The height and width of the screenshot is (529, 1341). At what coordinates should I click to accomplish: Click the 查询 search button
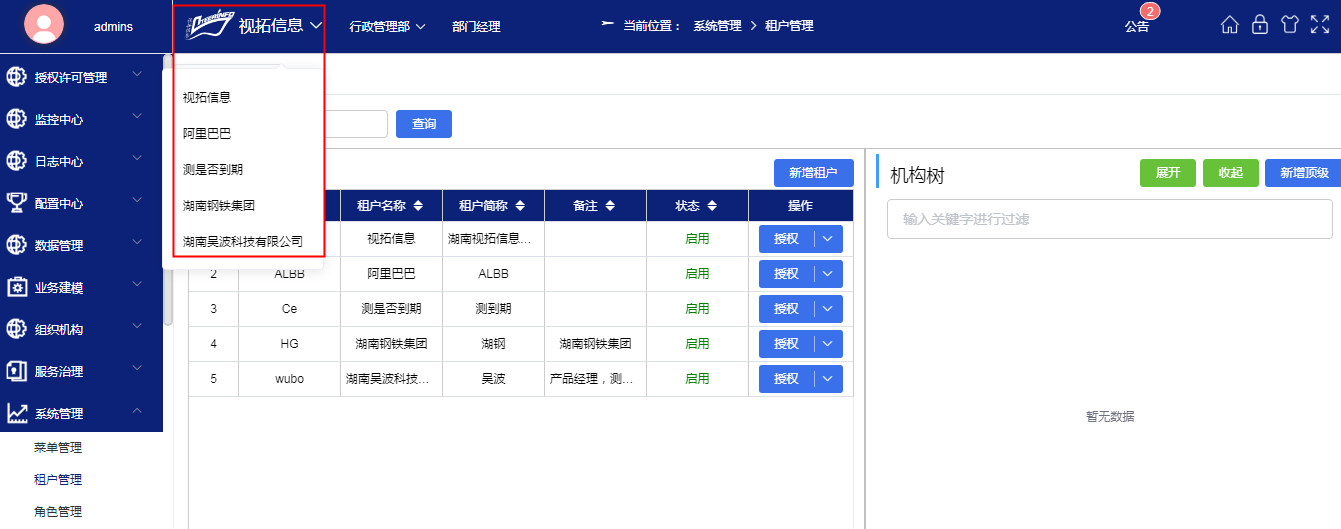click(424, 124)
